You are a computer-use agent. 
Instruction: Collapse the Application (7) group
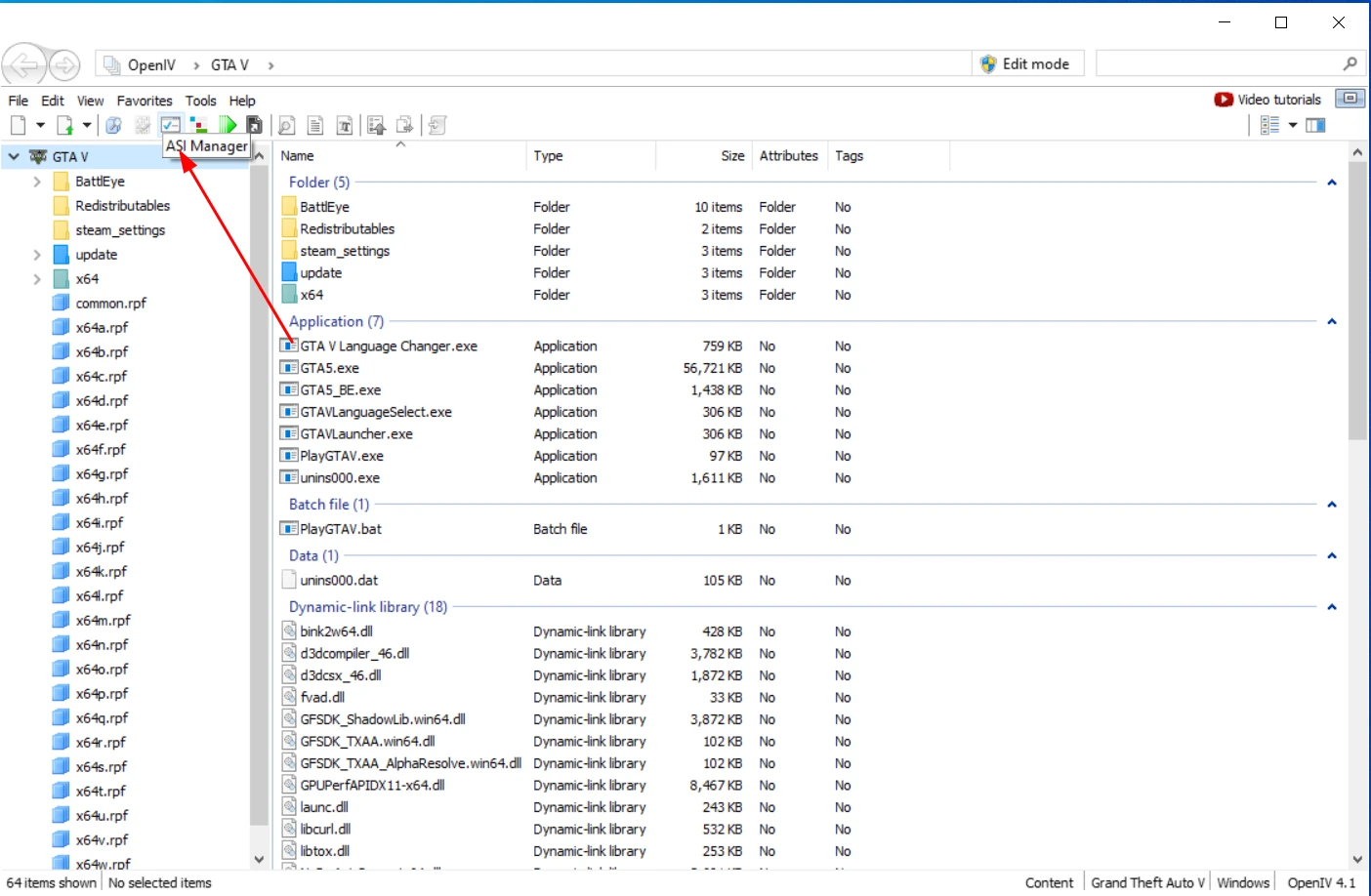pyautogui.click(x=1332, y=321)
